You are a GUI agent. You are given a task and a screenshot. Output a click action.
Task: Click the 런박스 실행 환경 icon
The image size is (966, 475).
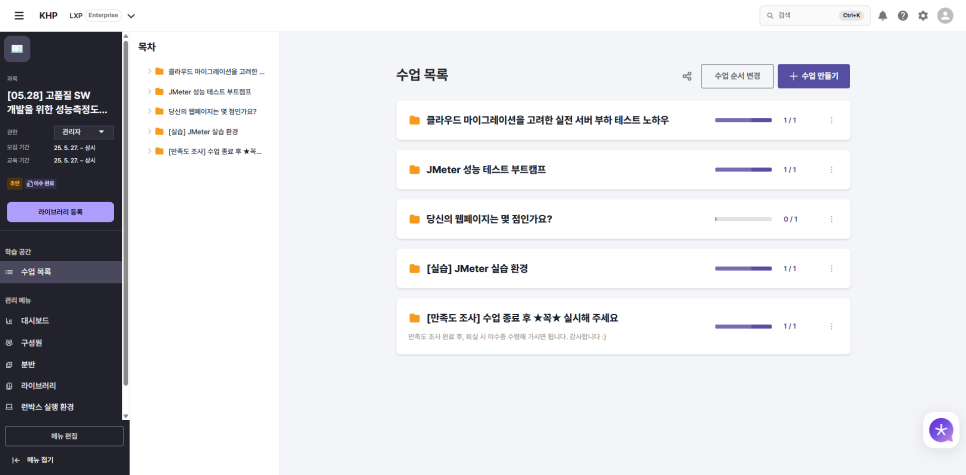click(9, 407)
